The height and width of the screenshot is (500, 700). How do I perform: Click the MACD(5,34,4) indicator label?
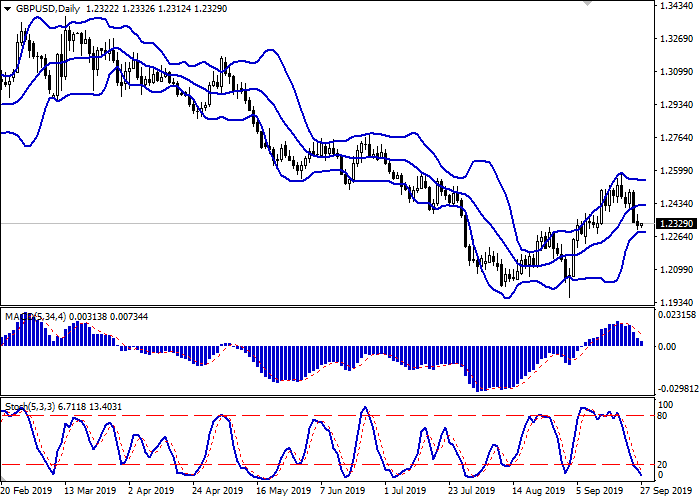click(37, 317)
